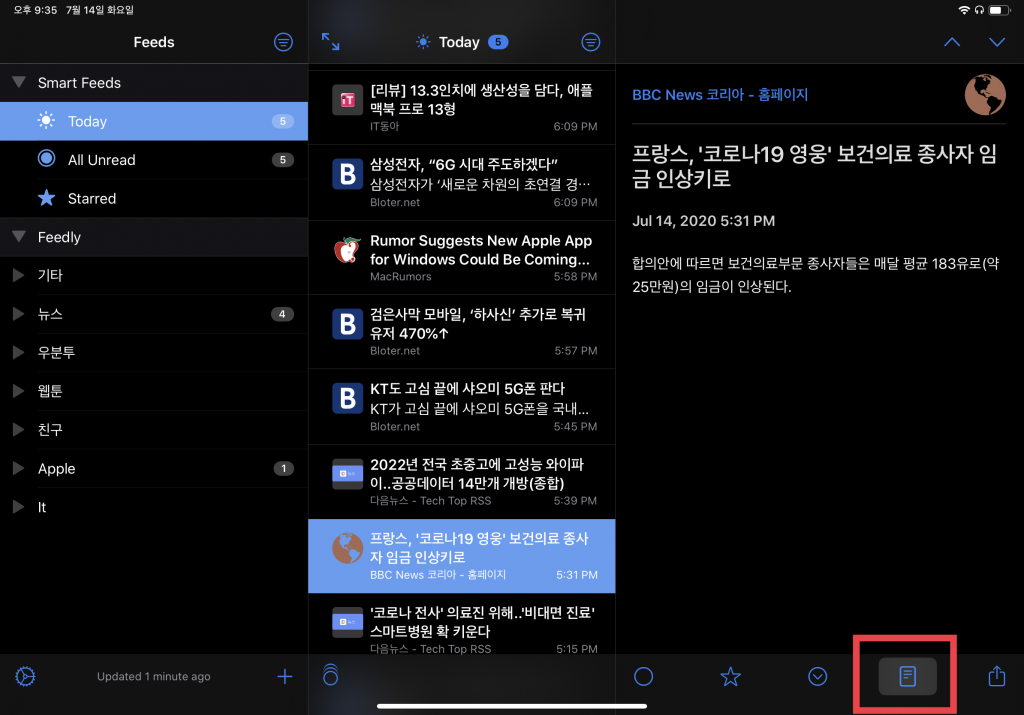Tap the 프랑스 보건의료 종사자 article headline
The image size is (1024, 715).
click(x=814, y=166)
